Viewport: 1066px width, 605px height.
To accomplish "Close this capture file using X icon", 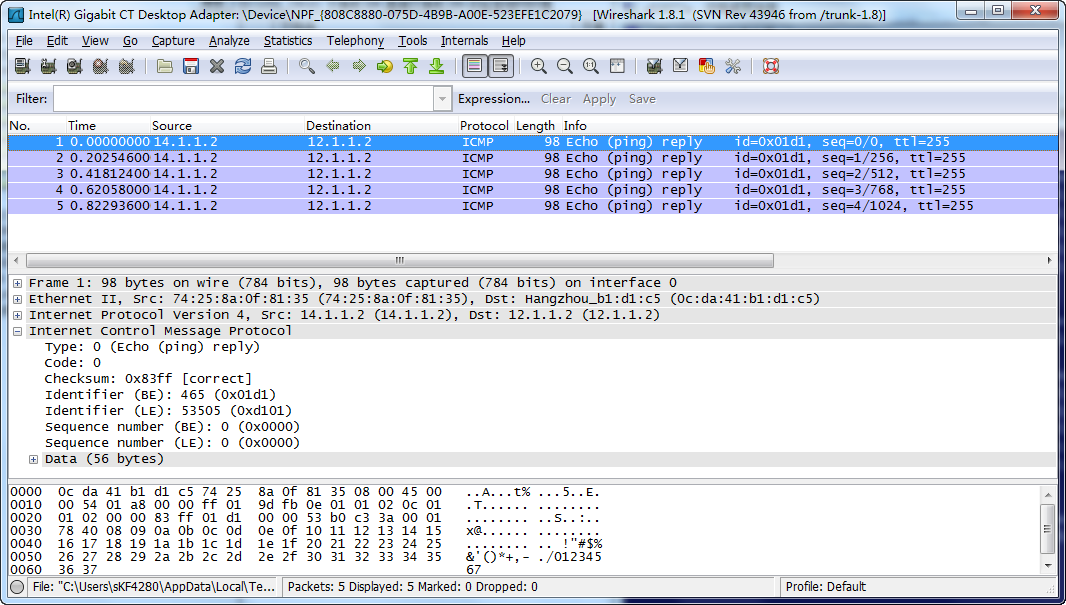I will (x=217, y=66).
